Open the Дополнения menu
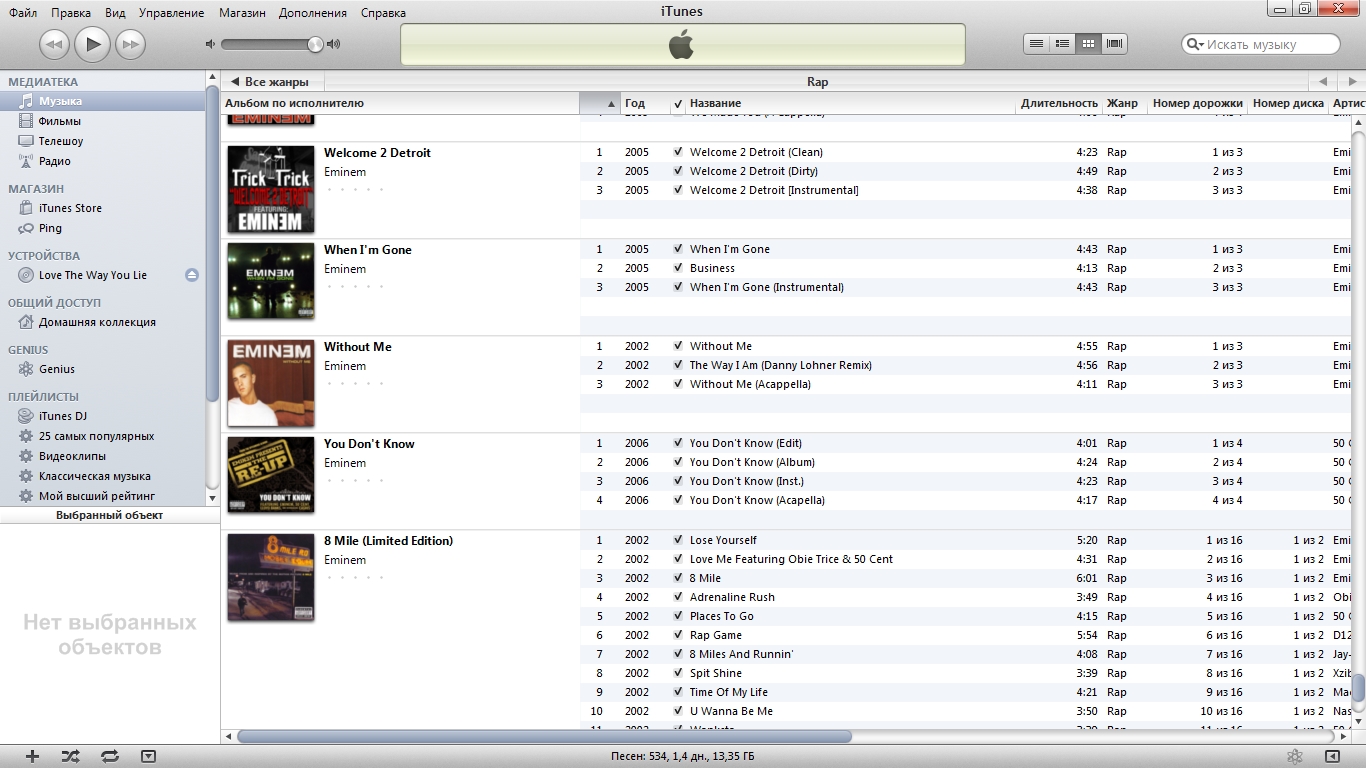The width and height of the screenshot is (1366, 768). click(313, 13)
